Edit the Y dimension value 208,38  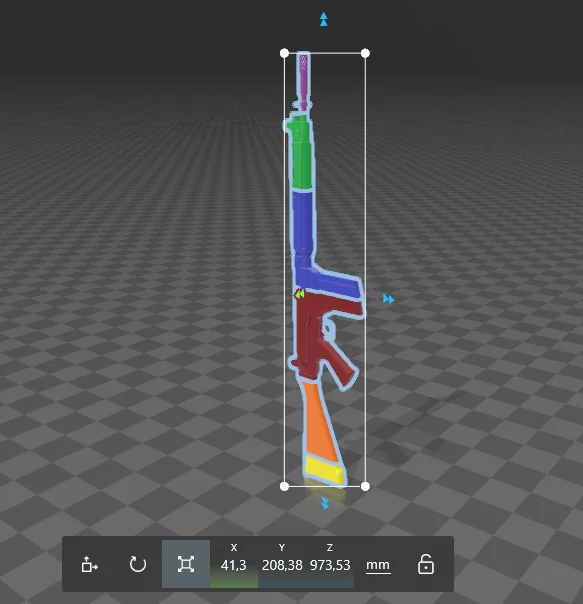(282, 565)
